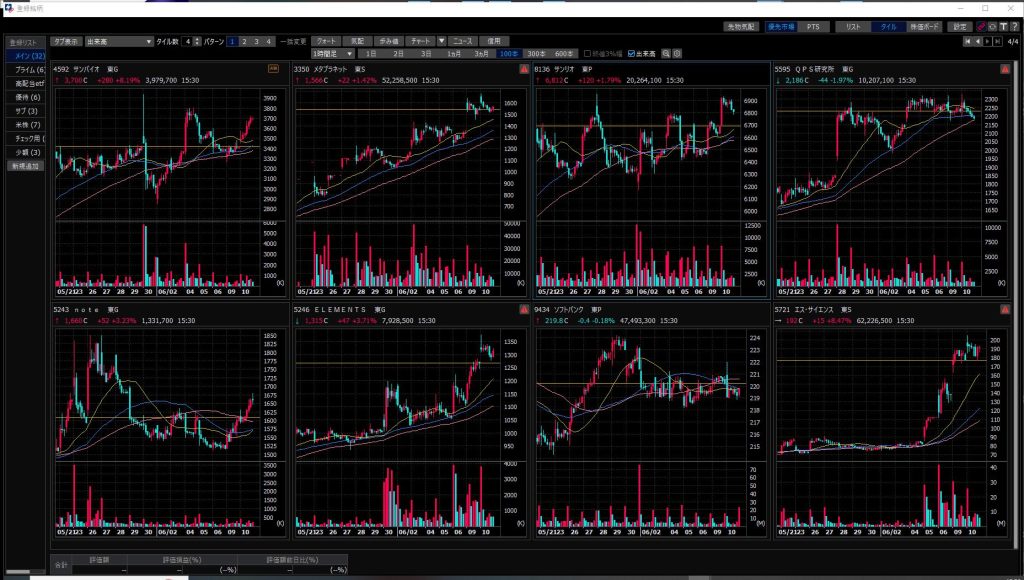This screenshot has height=580, width=1024.
Task: Switch to the リスト view tab
Action: 853,27
